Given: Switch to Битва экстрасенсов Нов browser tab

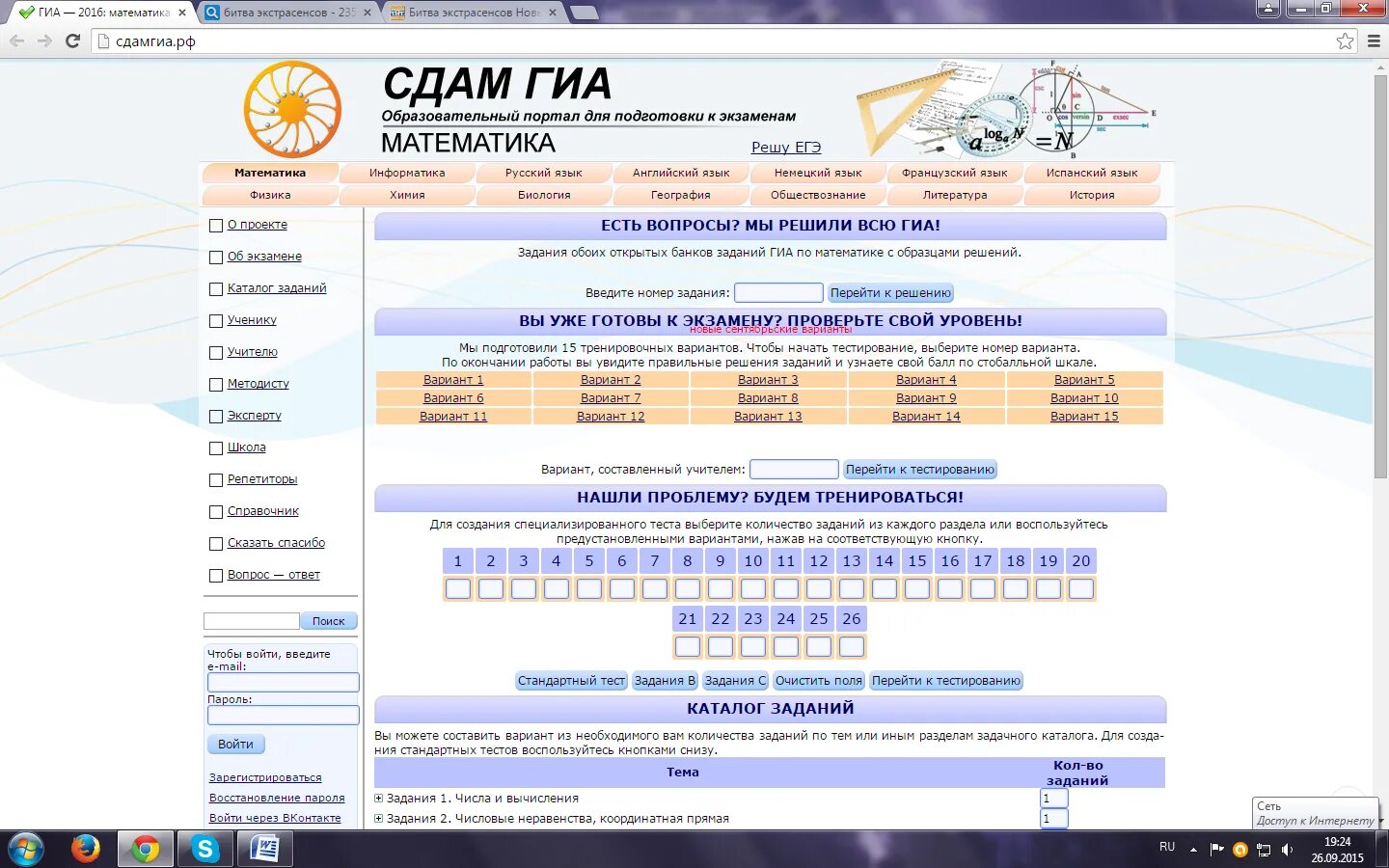Looking at the screenshot, I should tap(473, 13).
